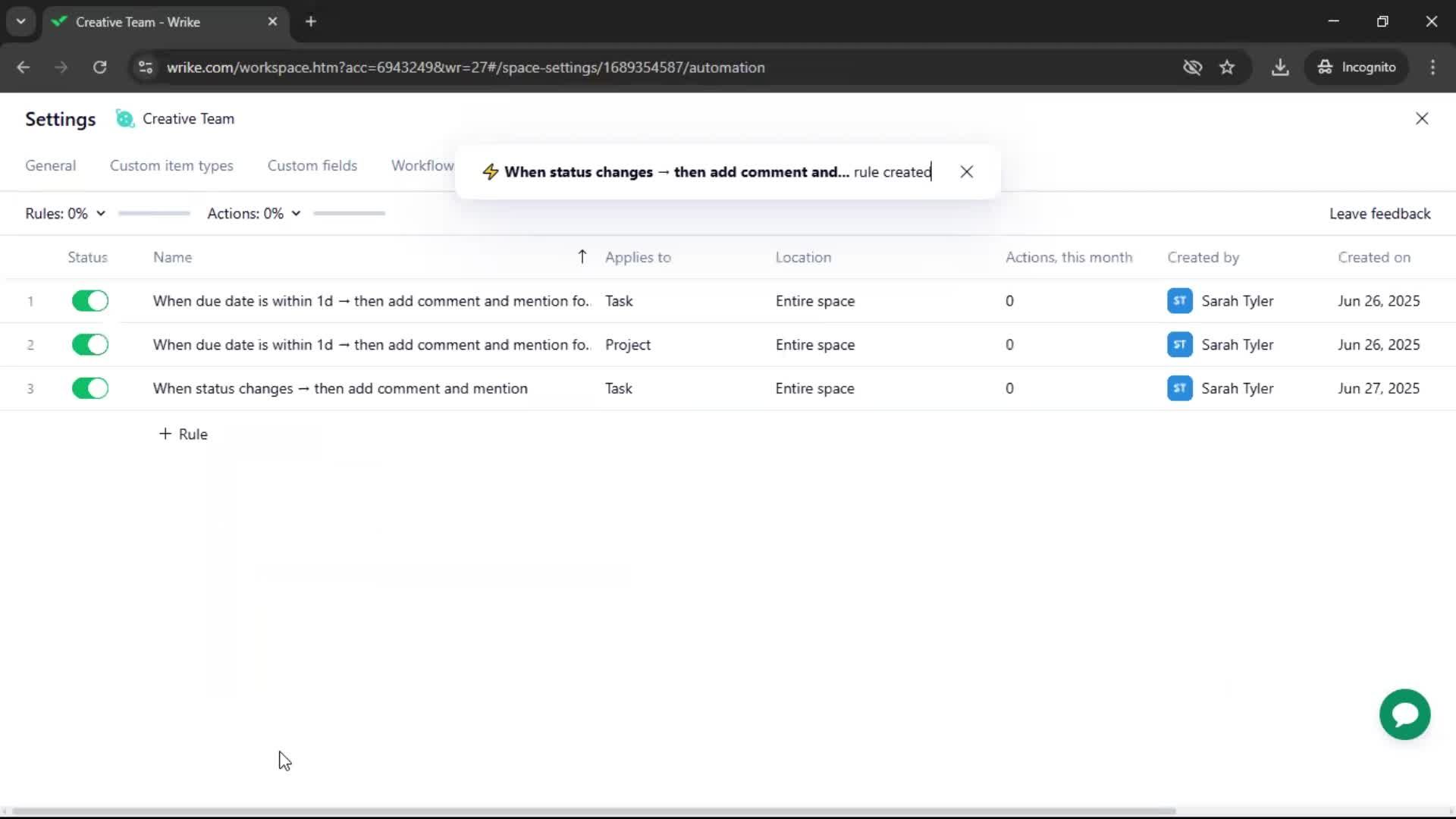This screenshot has width=1456, height=819.
Task: Click the Actions usage progress bar
Action: click(x=350, y=214)
